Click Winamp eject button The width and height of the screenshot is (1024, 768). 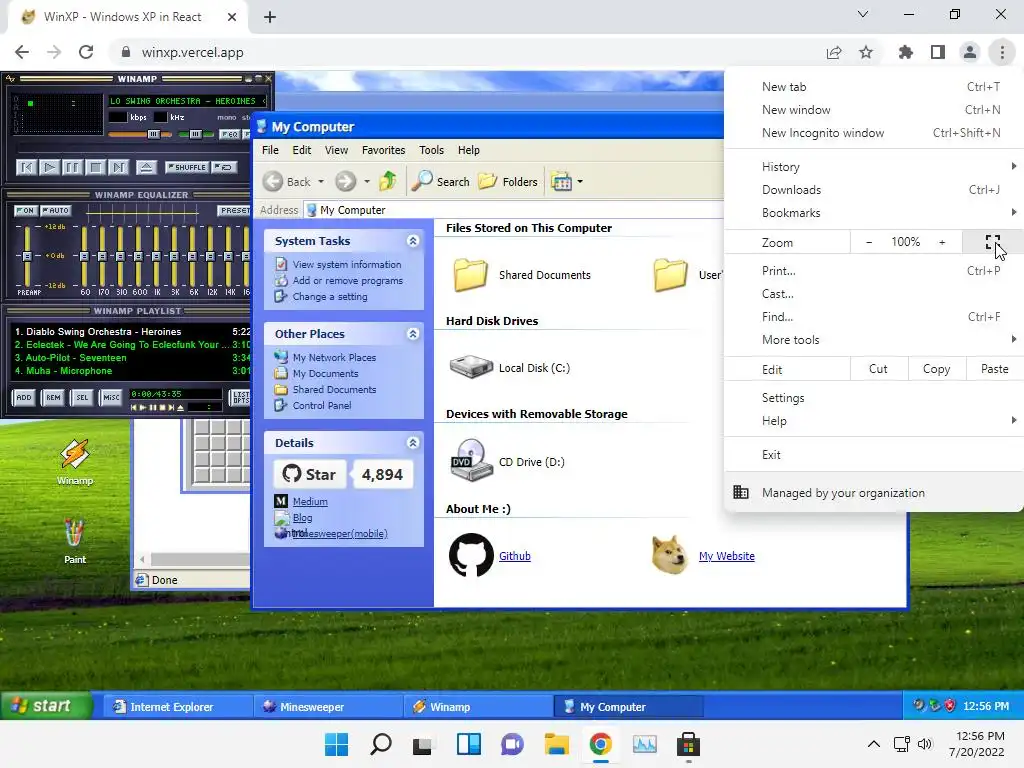[146, 168]
